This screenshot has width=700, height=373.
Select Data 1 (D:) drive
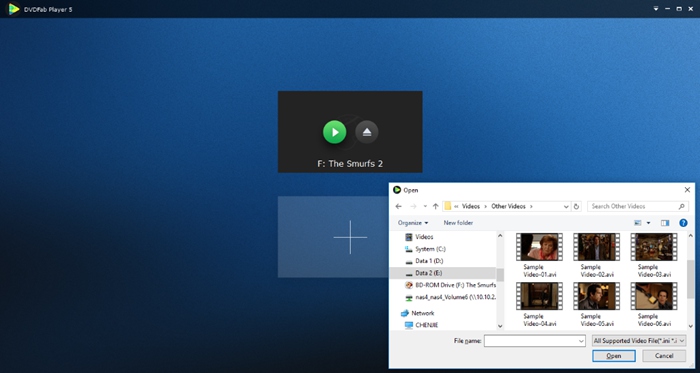pyautogui.click(x=424, y=261)
